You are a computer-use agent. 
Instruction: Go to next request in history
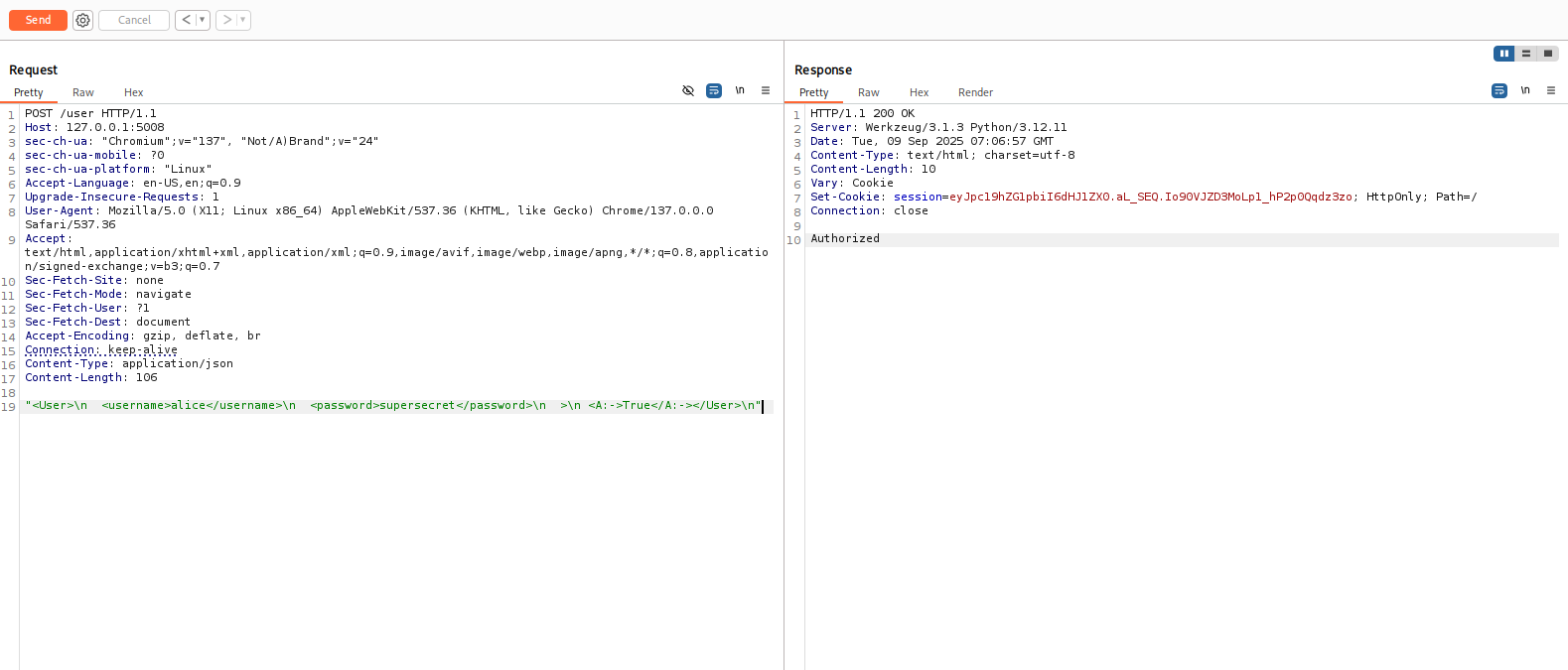coord(227,20)
